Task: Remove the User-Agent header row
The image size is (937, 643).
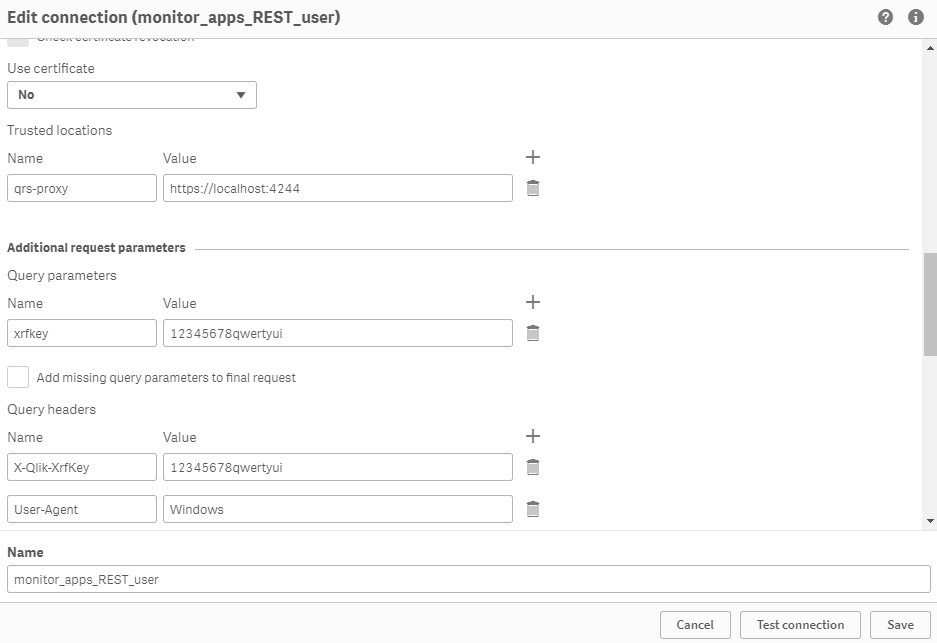Action: coord(533,509)
